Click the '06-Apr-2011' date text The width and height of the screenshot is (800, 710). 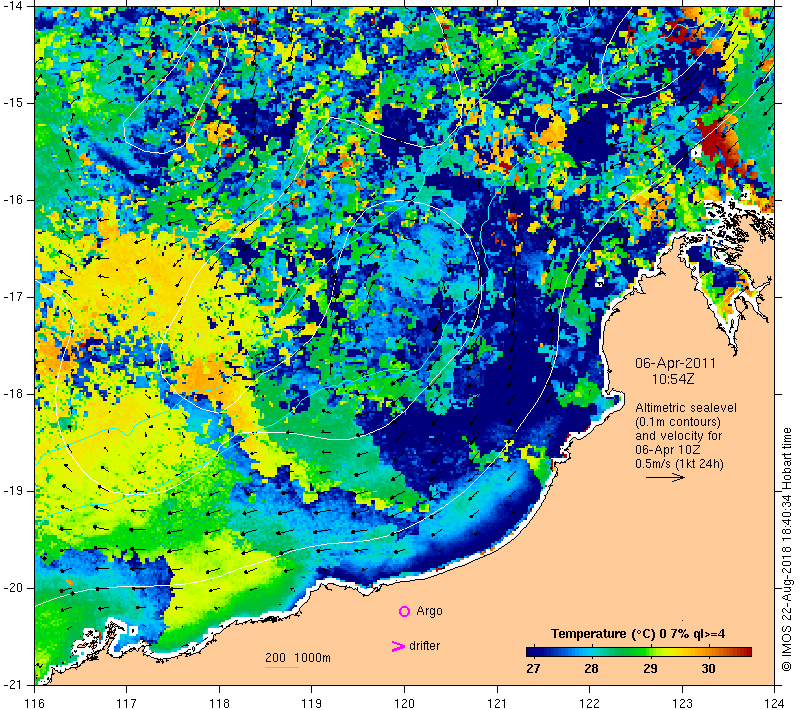[676, 363]
